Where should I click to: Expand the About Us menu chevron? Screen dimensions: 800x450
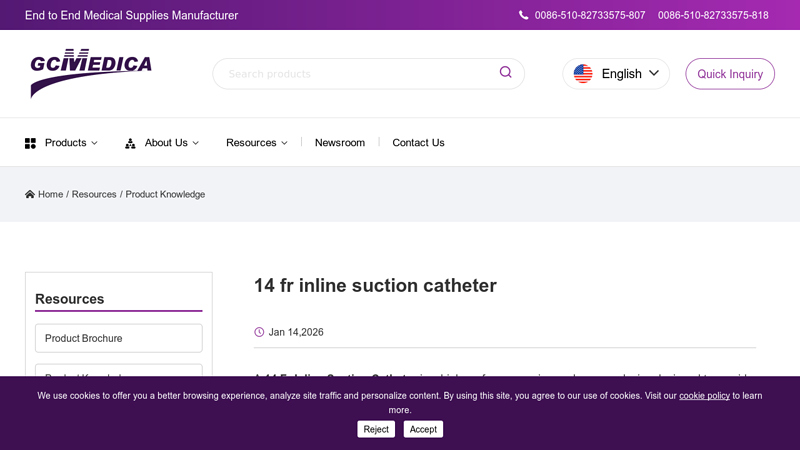click(196, 143)
